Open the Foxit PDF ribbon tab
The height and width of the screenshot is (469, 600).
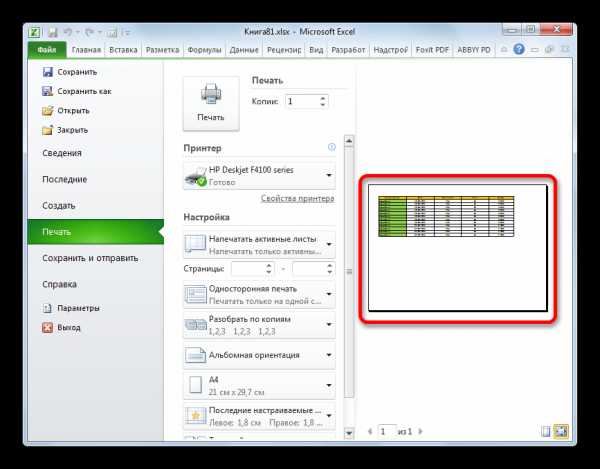432,50
